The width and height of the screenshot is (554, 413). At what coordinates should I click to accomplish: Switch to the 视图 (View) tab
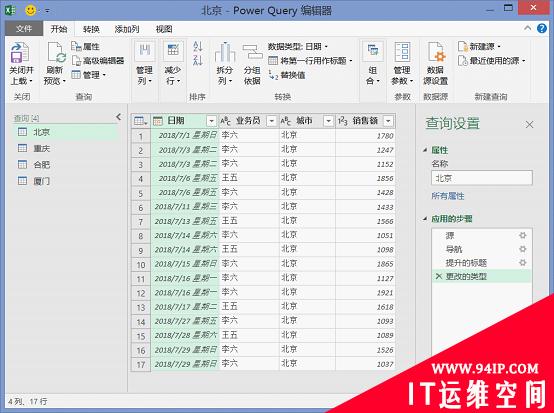click(x=164, y=29)
